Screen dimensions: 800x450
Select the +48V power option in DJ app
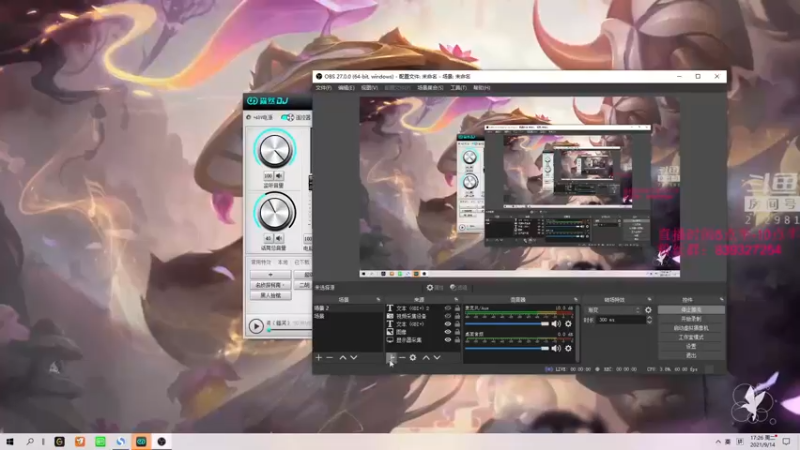(x=260, y=117)
